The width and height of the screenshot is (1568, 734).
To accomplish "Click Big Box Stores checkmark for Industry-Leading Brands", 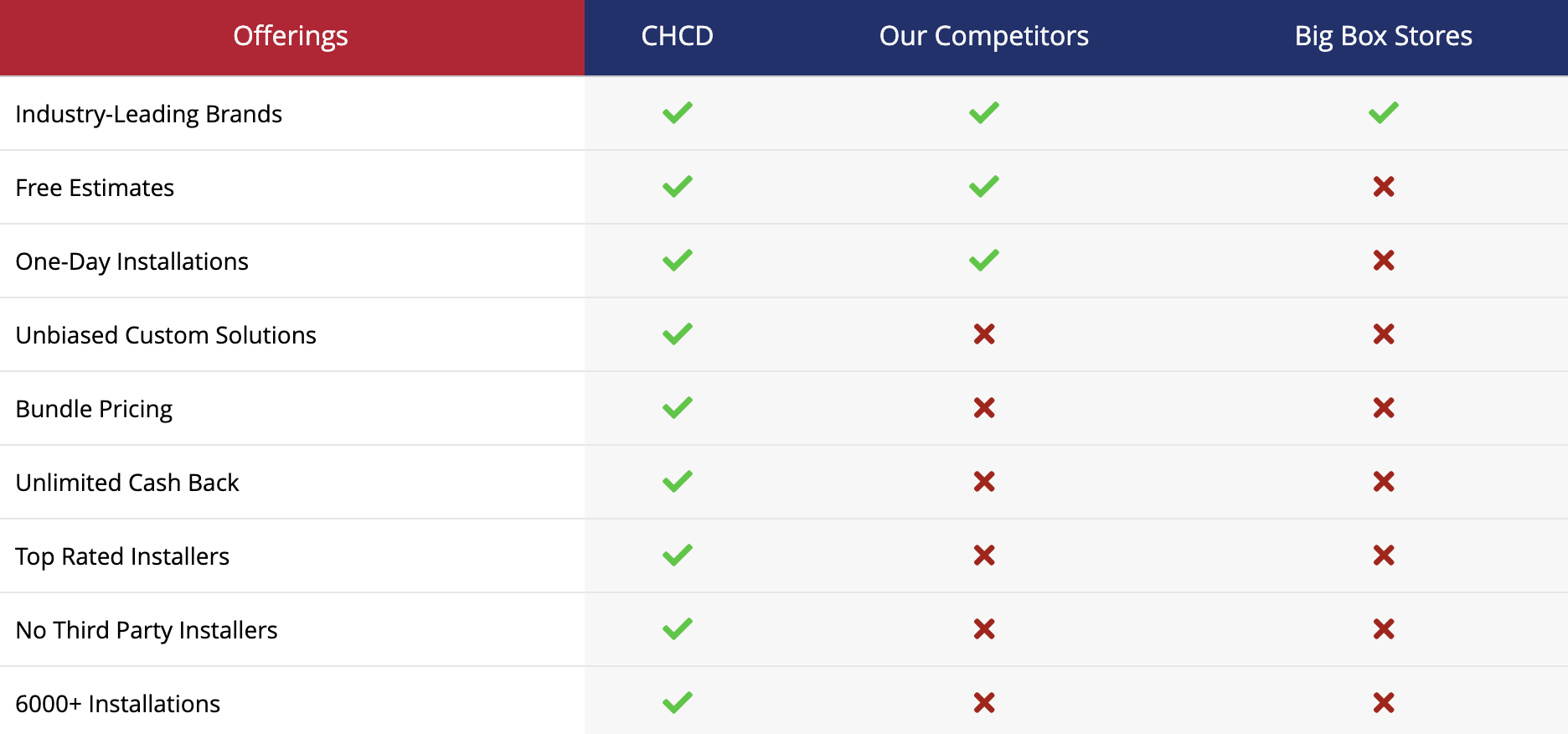I will coord(1383,113).
